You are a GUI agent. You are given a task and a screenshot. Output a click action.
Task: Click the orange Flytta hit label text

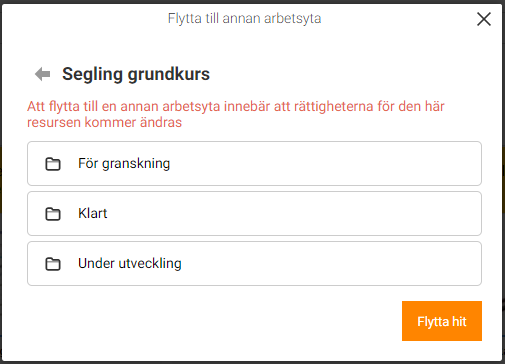click(442, 322)
